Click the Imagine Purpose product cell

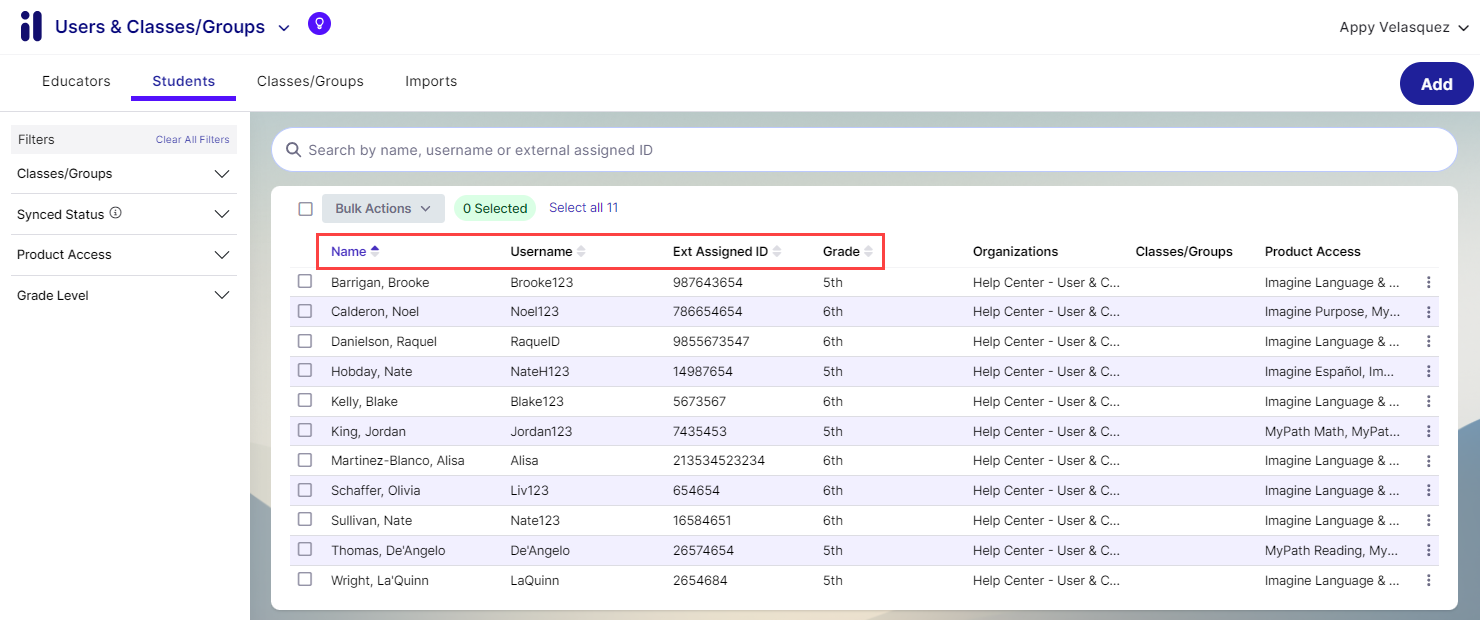[1332, 312]
